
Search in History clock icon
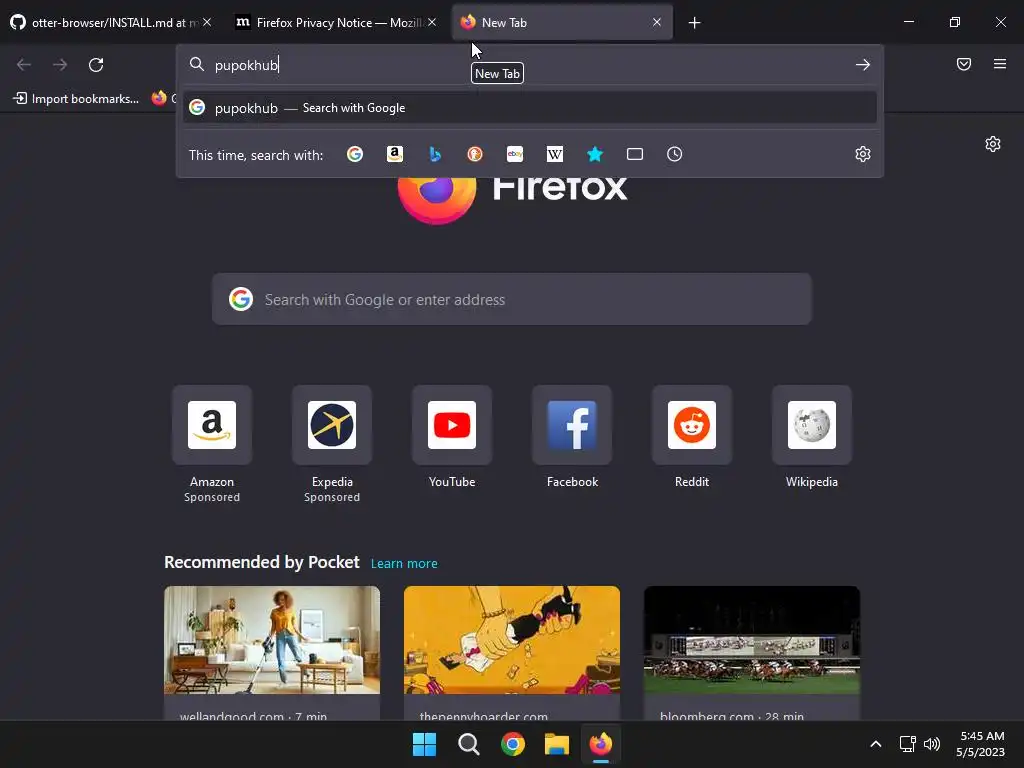(675, 154)
